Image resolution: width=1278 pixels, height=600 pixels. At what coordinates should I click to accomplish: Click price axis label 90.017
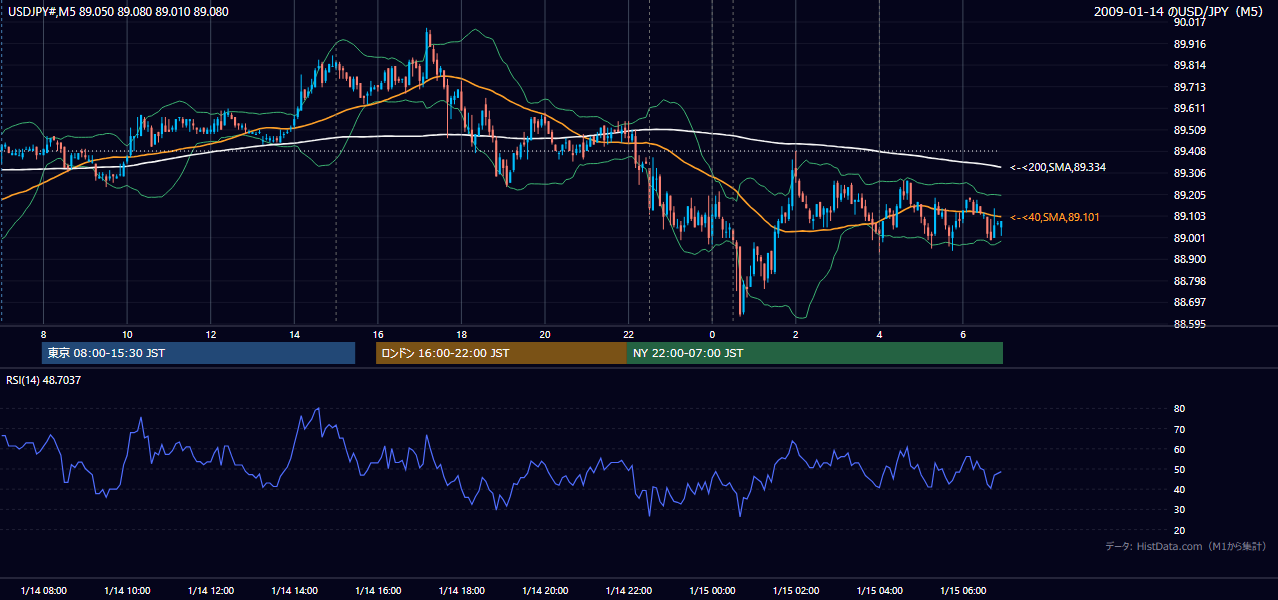(x=1190, y=22)
